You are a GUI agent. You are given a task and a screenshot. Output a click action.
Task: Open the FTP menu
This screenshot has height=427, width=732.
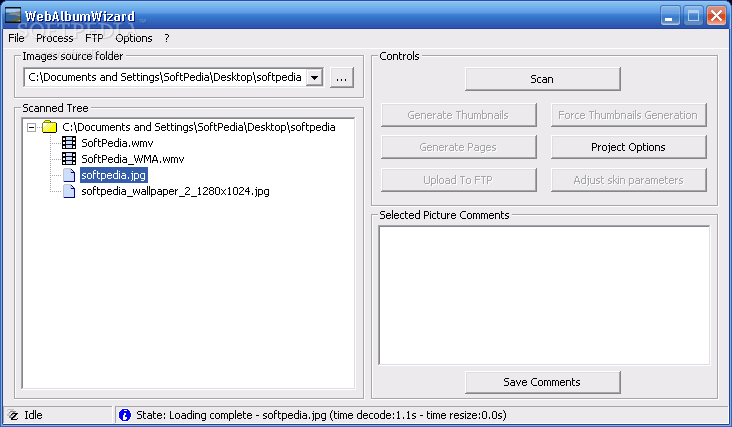94,38
